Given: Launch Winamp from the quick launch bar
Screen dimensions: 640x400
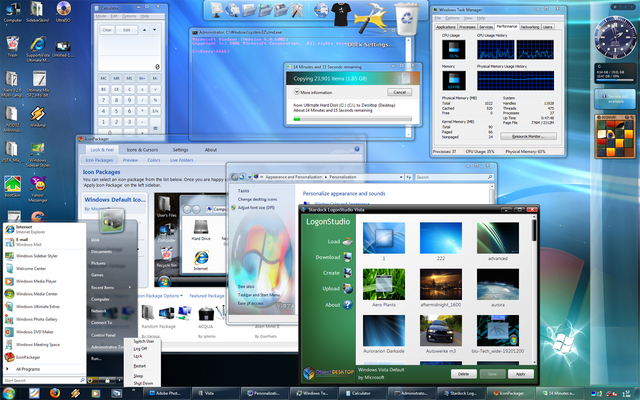Looking at the screenshot, I should pos(76,393).
